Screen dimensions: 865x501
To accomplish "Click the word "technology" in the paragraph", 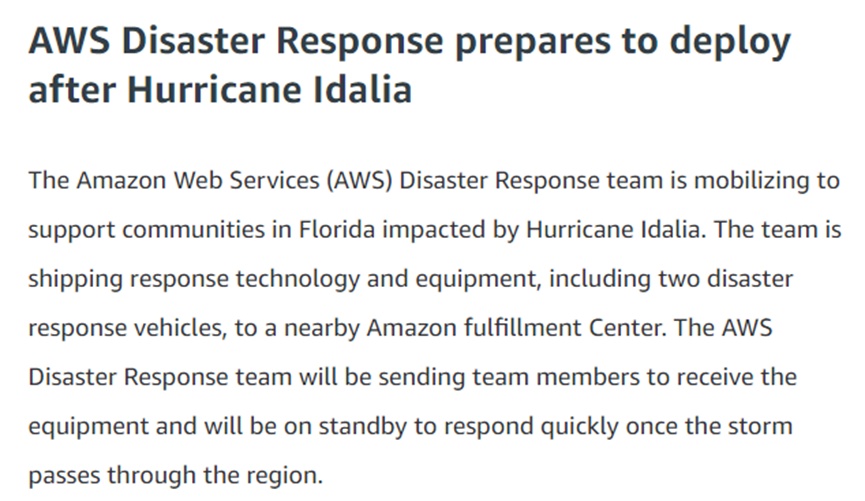I will point(298,280).
